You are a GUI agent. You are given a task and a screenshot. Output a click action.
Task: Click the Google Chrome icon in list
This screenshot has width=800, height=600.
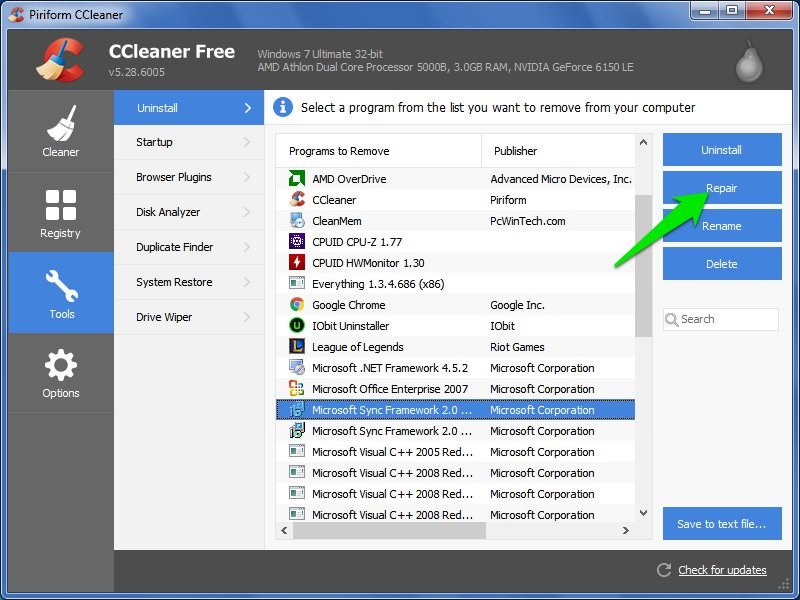[296, 305]
